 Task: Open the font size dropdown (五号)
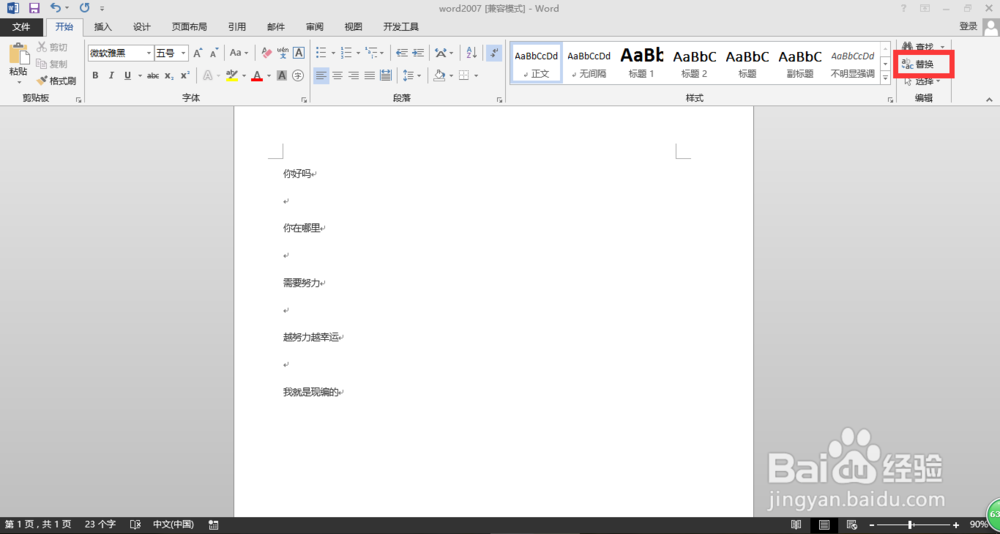point(184,53)
